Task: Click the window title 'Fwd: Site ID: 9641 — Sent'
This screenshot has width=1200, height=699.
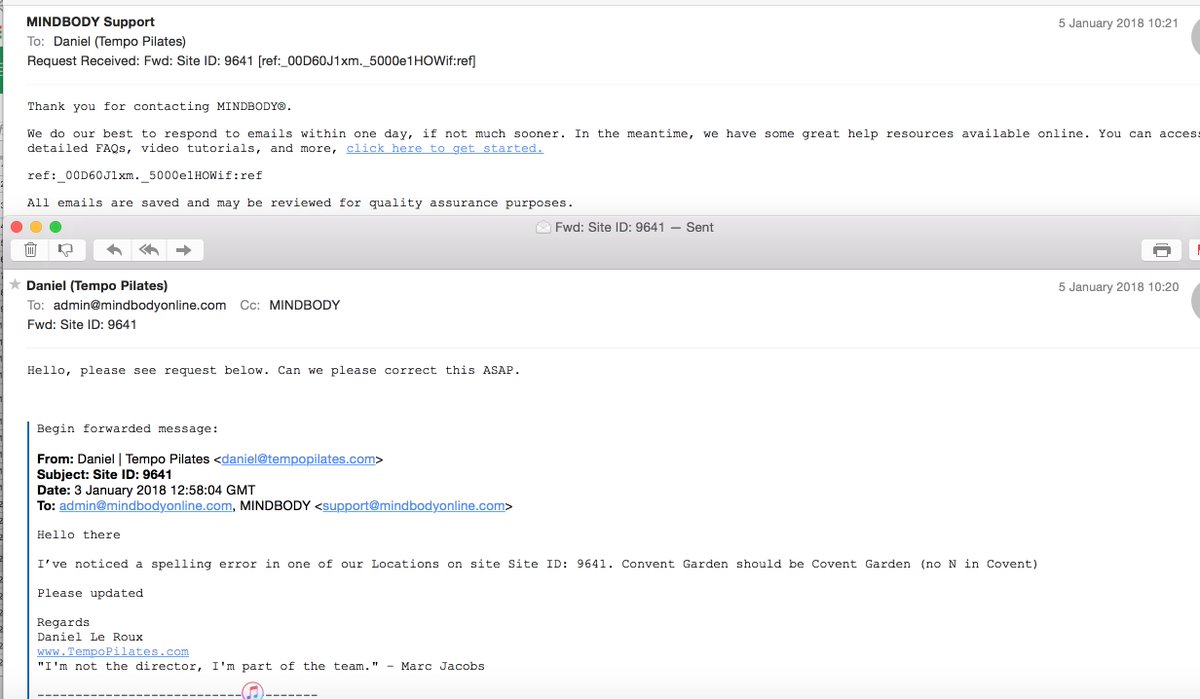Action: tap(635, 227)
